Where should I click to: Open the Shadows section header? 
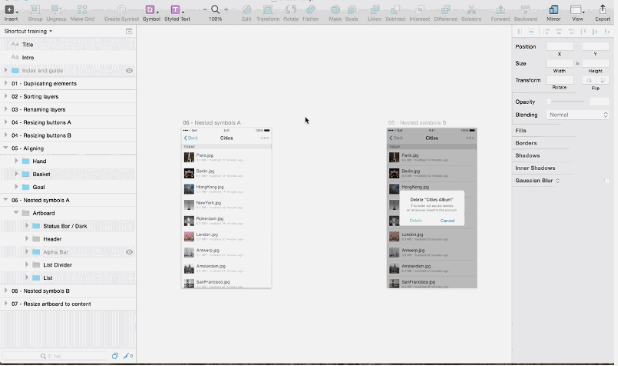pyautogui.click(x=527, y=156)
